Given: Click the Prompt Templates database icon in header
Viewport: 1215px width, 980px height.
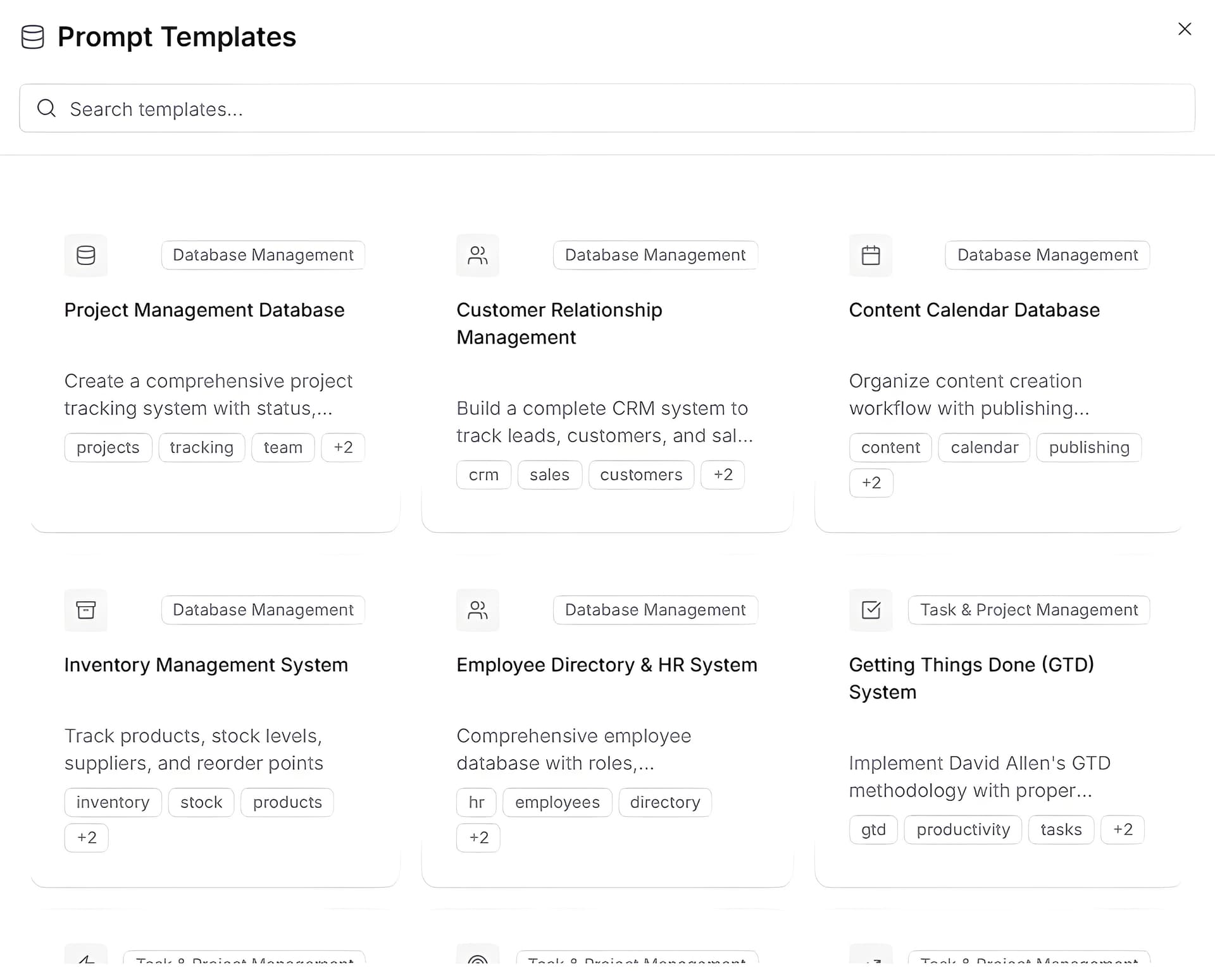Looking at the screenshot, I should [x=32, y=37].
